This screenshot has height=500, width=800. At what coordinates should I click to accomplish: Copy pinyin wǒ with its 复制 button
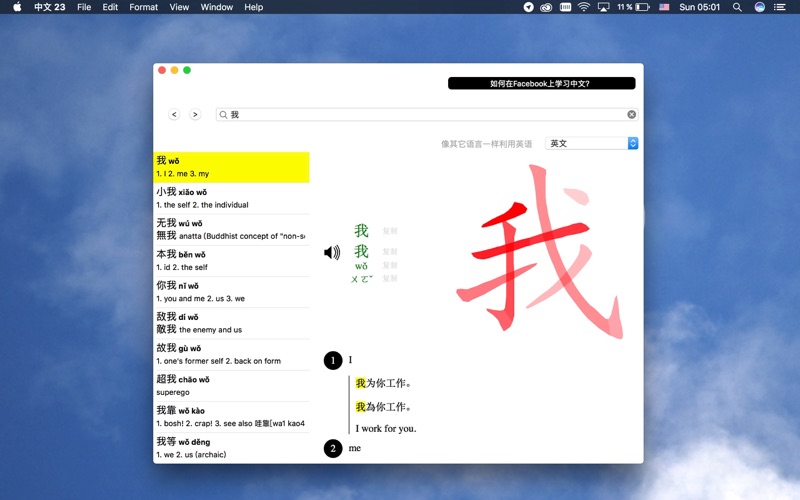point(390,265)
